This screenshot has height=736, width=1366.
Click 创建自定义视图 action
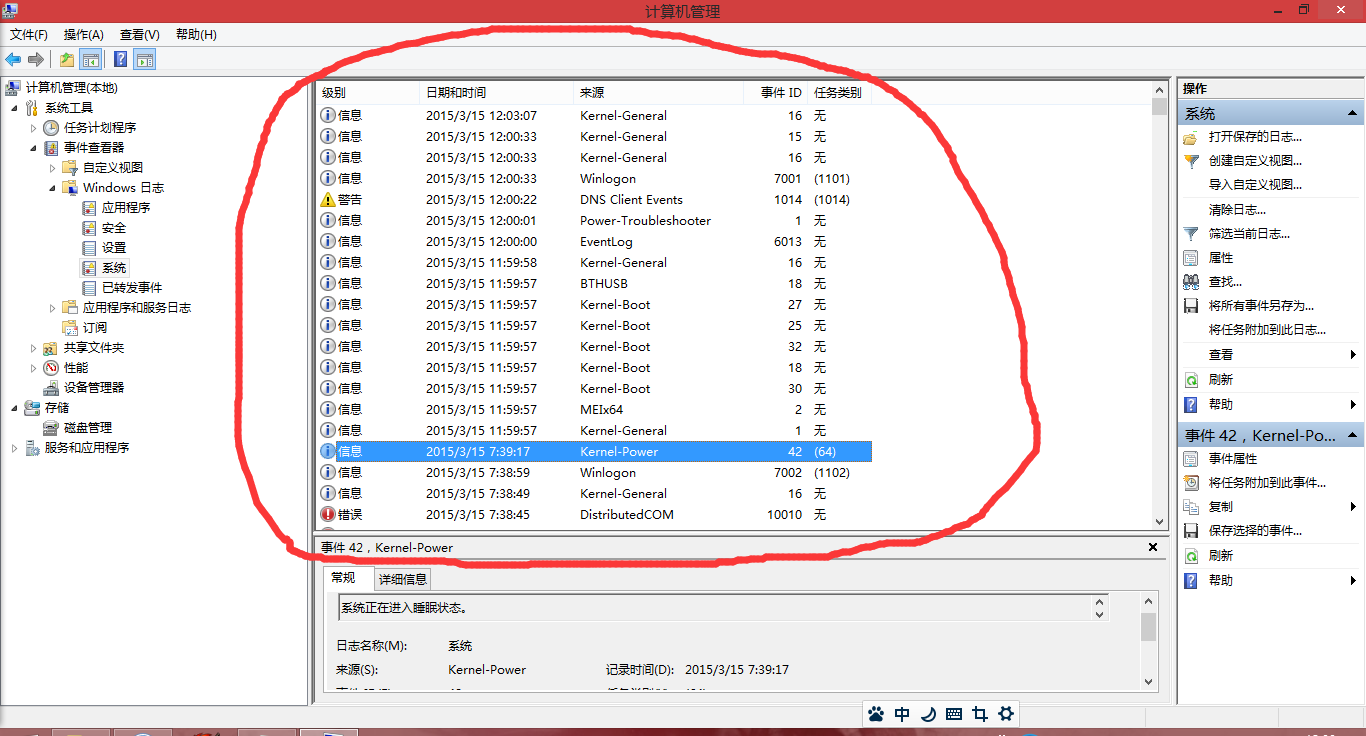(1255, 161)
